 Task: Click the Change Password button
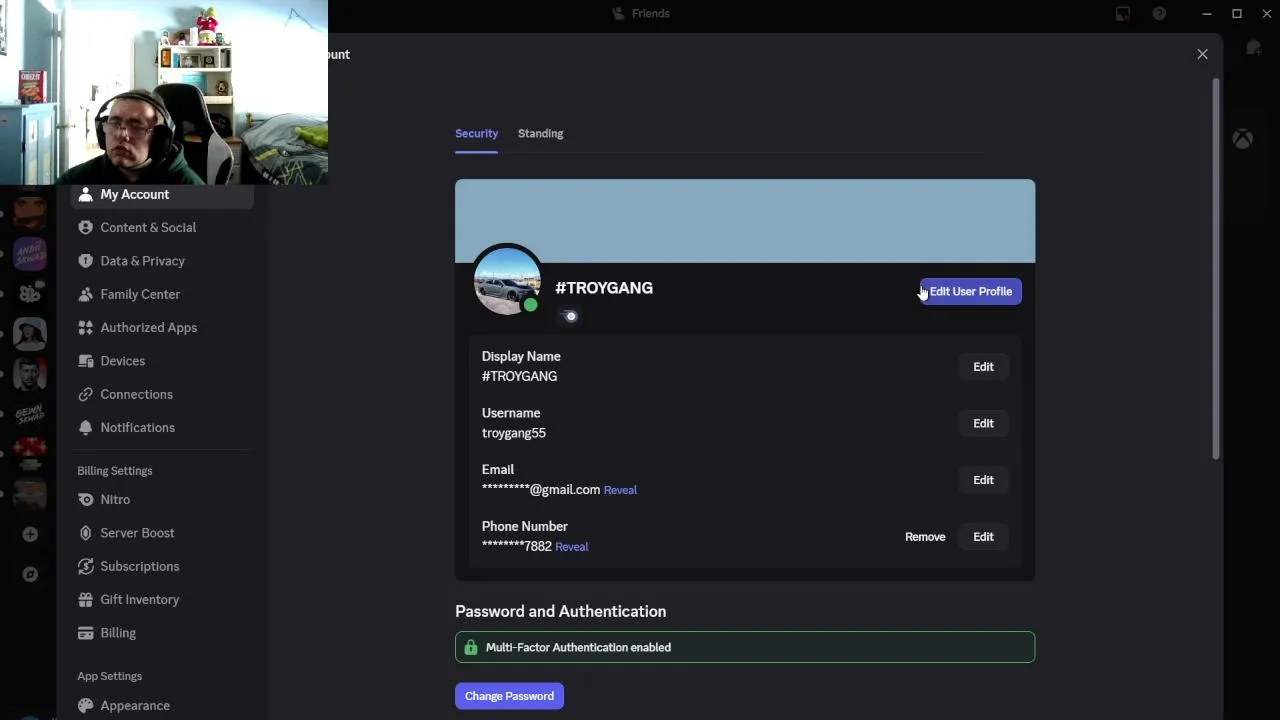click(x=509, y=696)
